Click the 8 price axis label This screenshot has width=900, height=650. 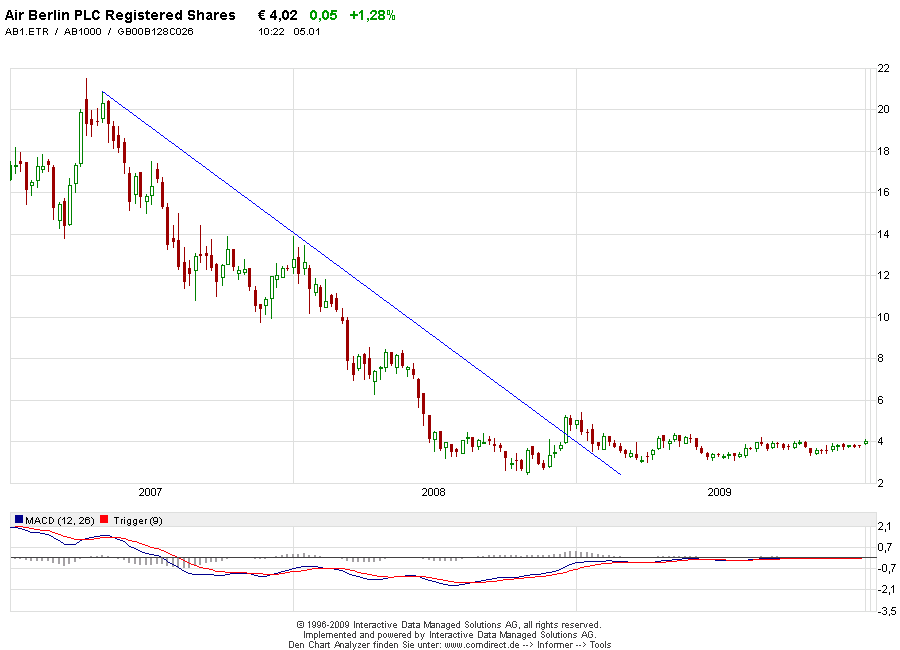click(880, 358)
